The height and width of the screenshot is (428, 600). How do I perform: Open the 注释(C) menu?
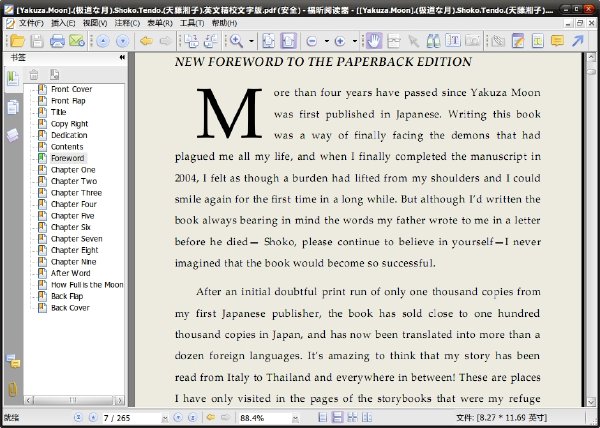click(x=127, y=23)
